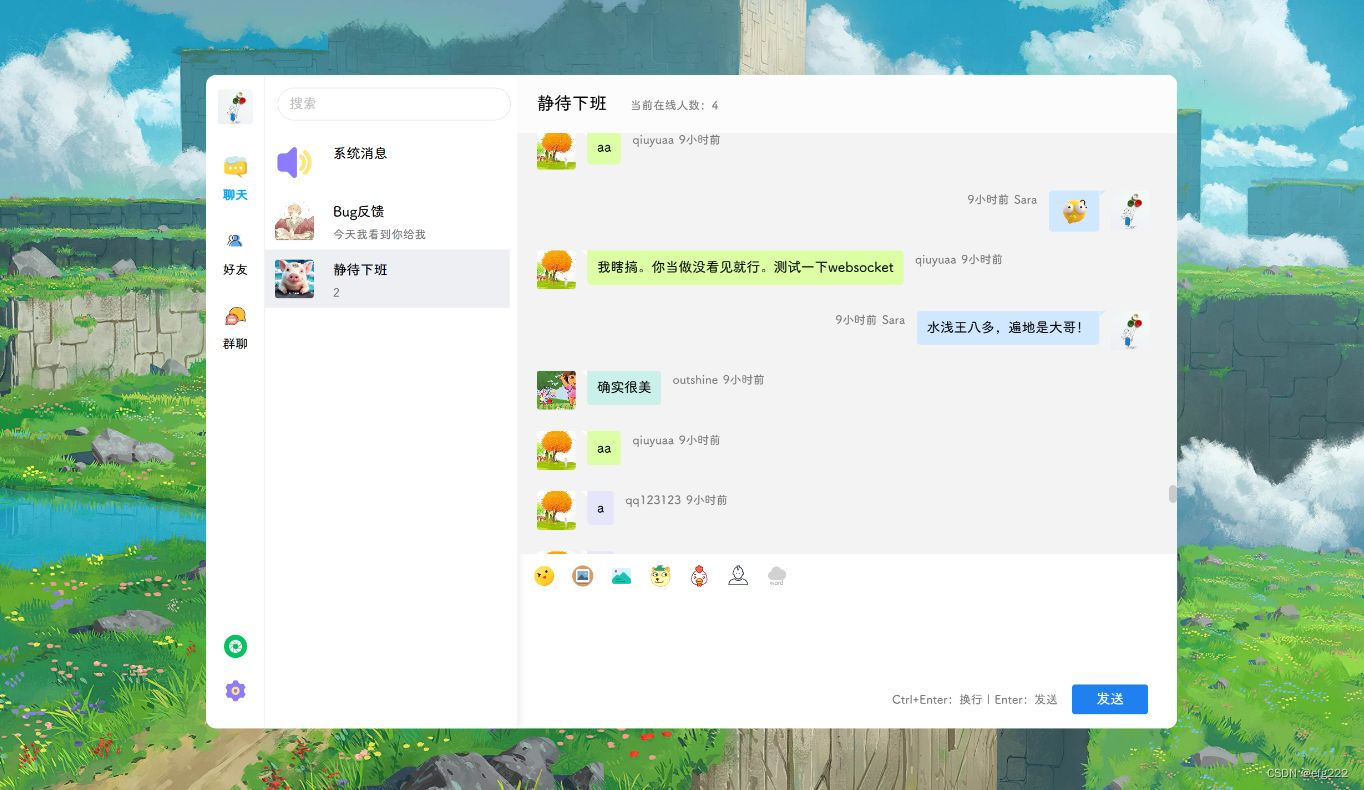
Task: Open the 群聊 section in the sidebar
Action: click(235, 328)
